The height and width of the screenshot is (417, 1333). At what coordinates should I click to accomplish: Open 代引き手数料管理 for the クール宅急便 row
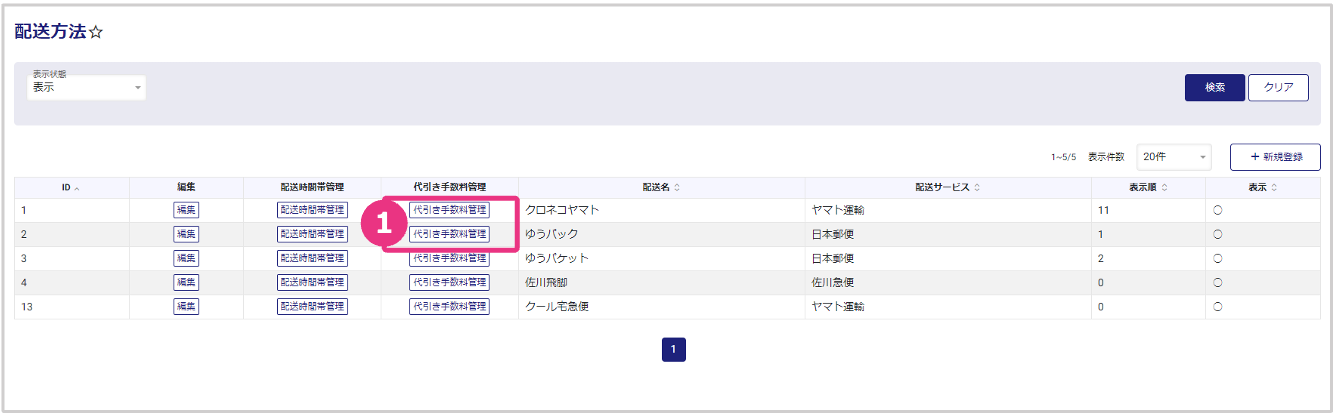pos(449,306)
